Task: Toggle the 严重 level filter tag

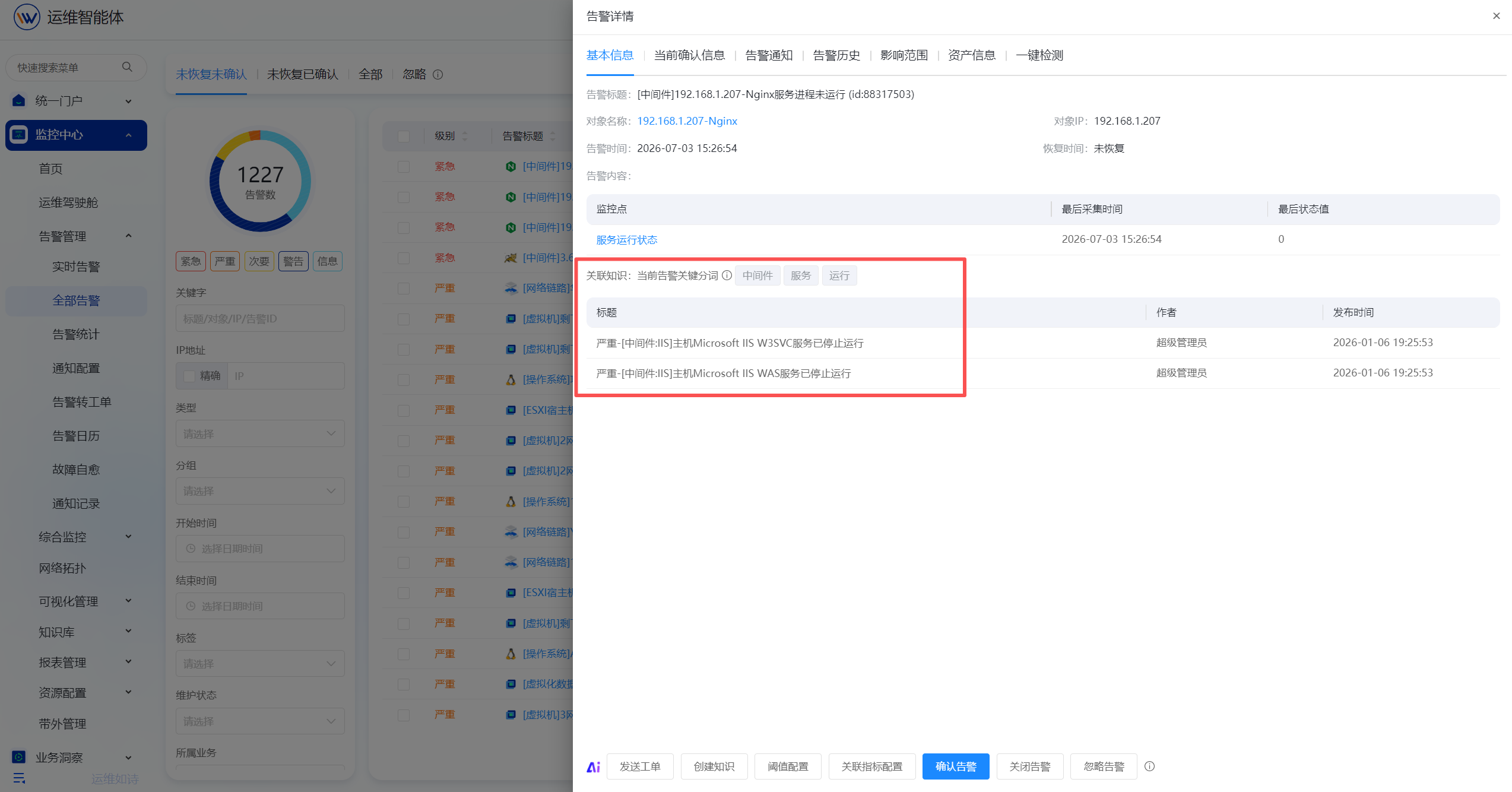Action: (225, 261)
